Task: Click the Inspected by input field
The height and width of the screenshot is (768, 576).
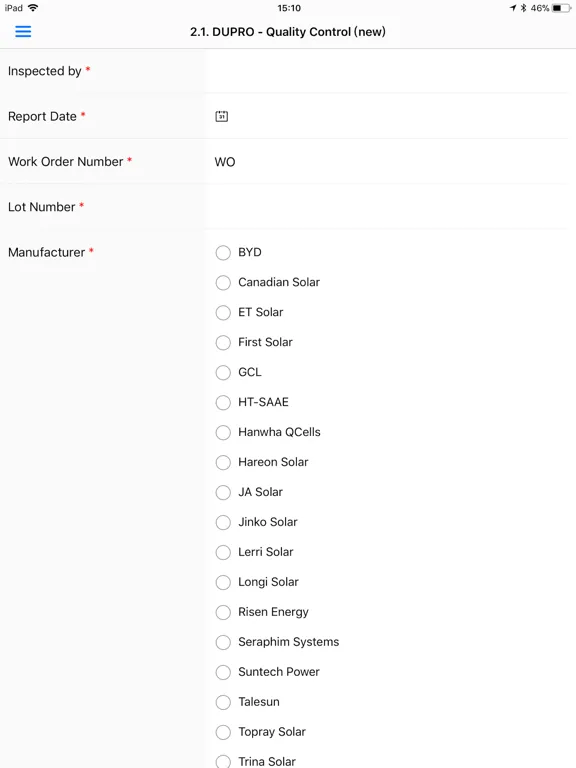Action: pyautogui.click(x=388, y=71)
